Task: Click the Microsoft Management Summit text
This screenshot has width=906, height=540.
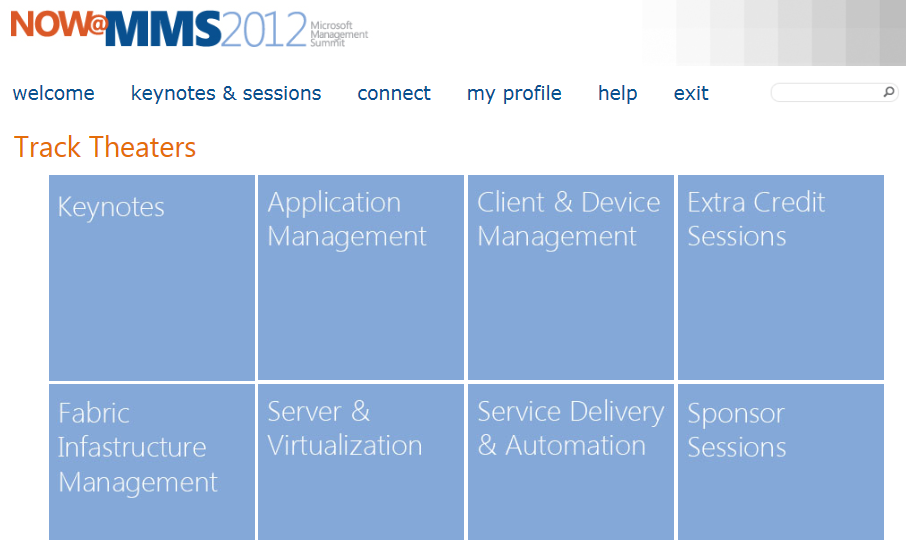Action: (339, 34)
